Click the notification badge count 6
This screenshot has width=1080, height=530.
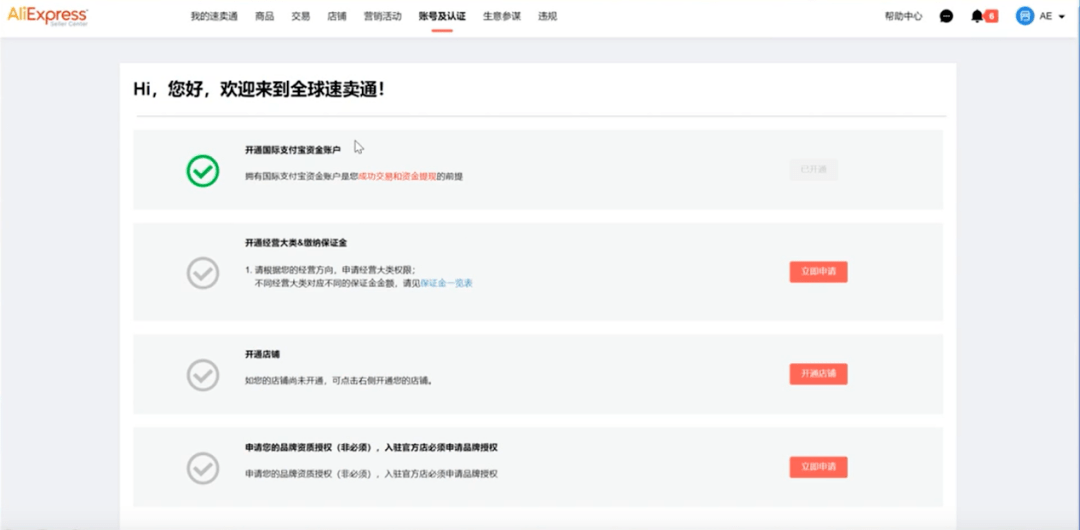click(991, 16)
